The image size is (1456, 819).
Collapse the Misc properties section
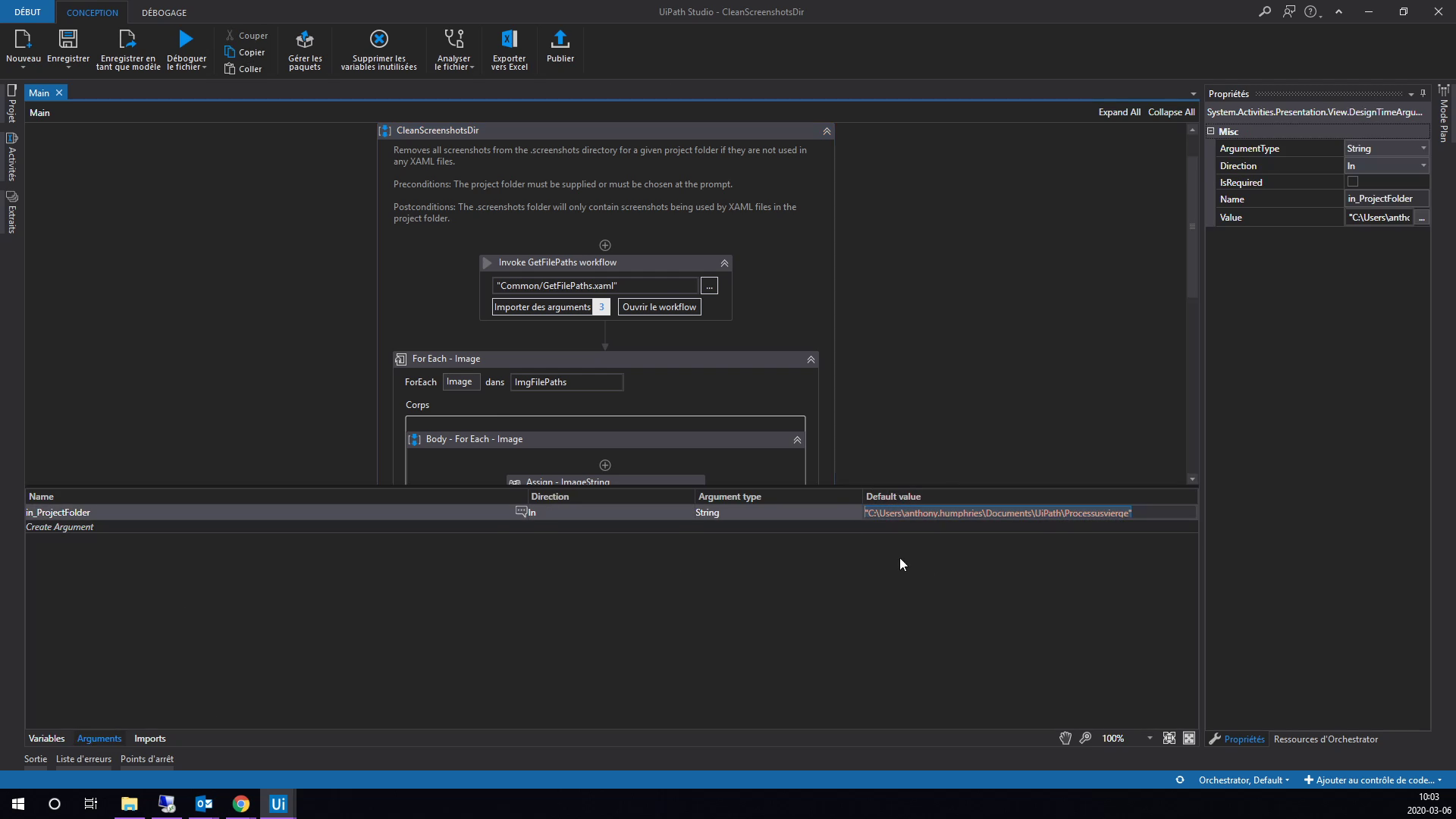1211,131
